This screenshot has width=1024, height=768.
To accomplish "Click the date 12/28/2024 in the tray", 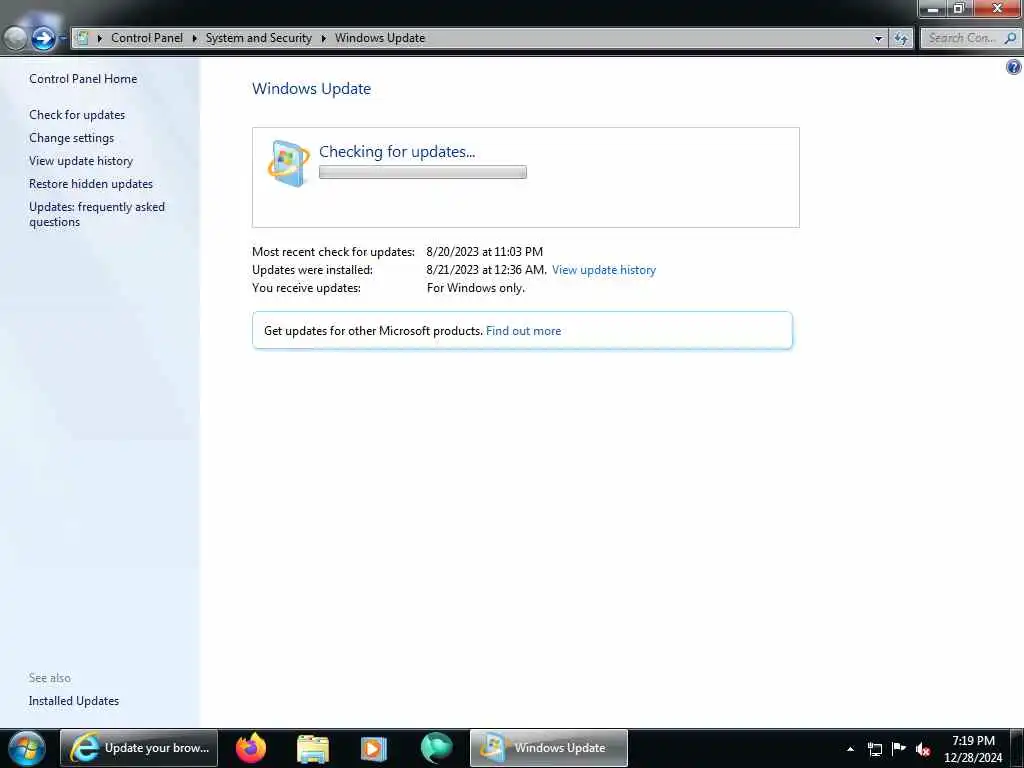I will [973, 758].
